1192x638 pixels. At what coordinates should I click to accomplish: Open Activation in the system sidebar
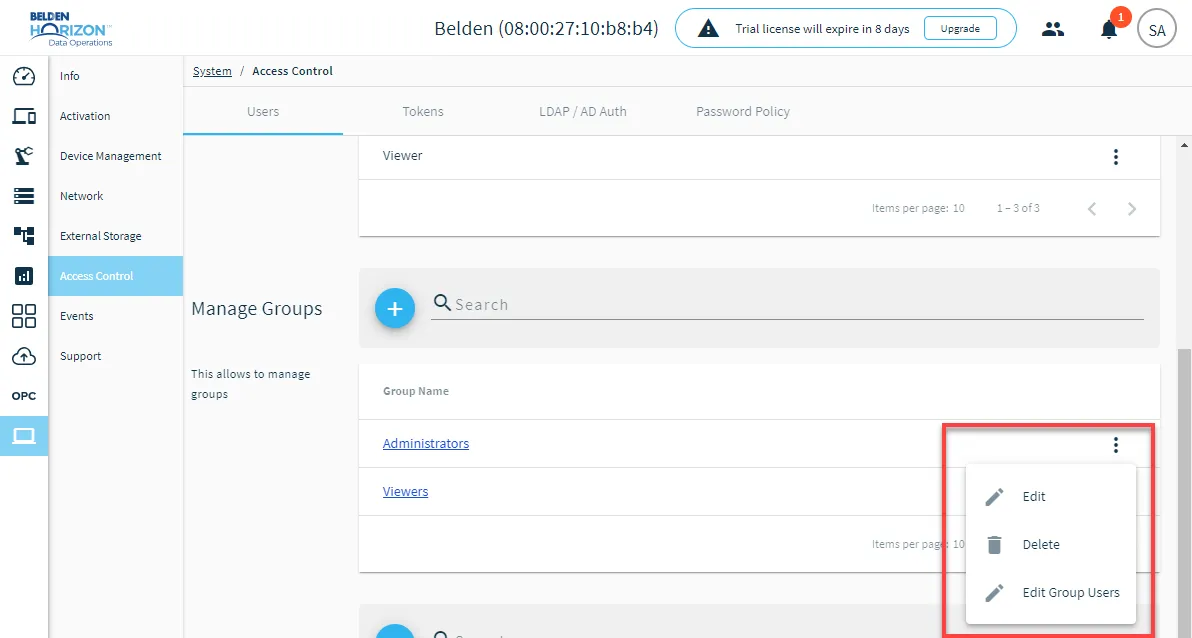pos(116,116)
